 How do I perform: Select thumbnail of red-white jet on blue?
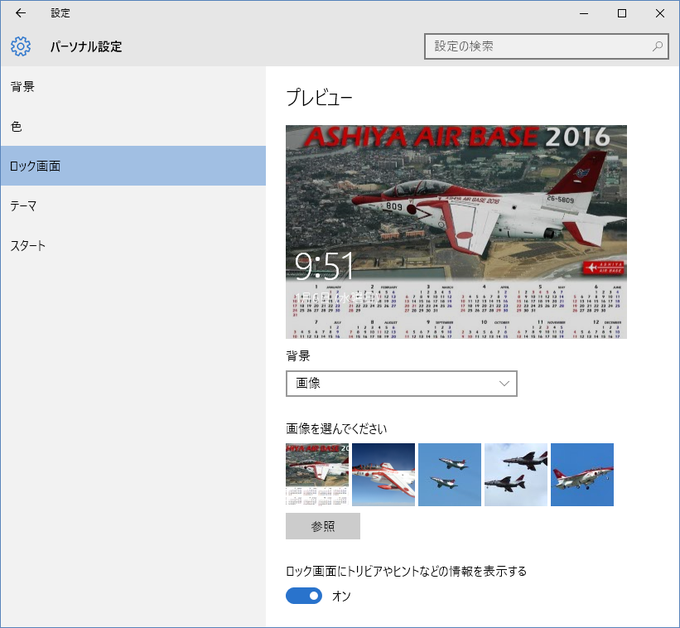(582, 474)
